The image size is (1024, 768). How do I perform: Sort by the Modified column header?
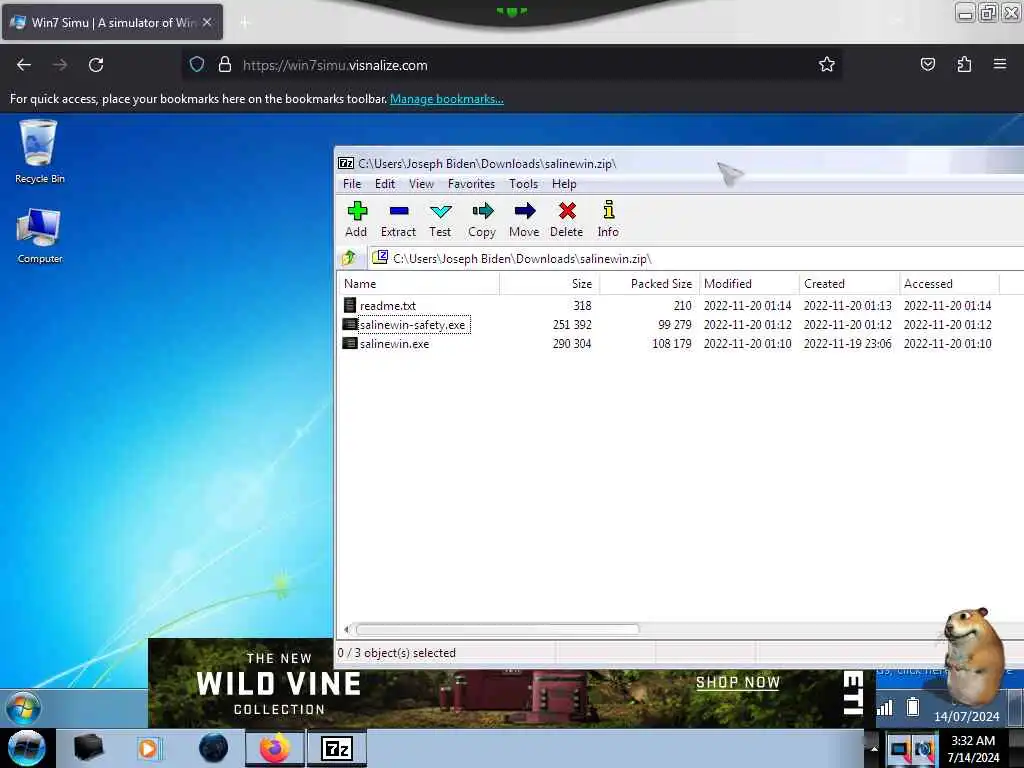click(749, 283)
